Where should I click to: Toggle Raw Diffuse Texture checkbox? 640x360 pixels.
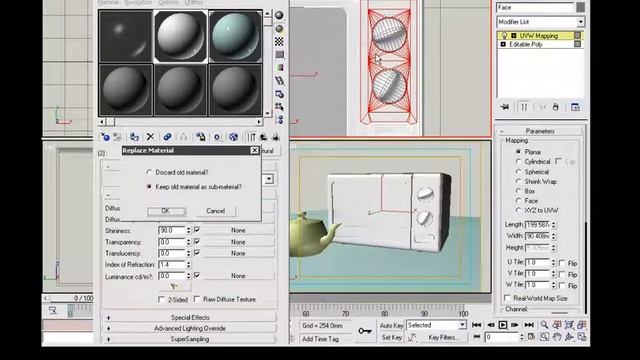197,299
